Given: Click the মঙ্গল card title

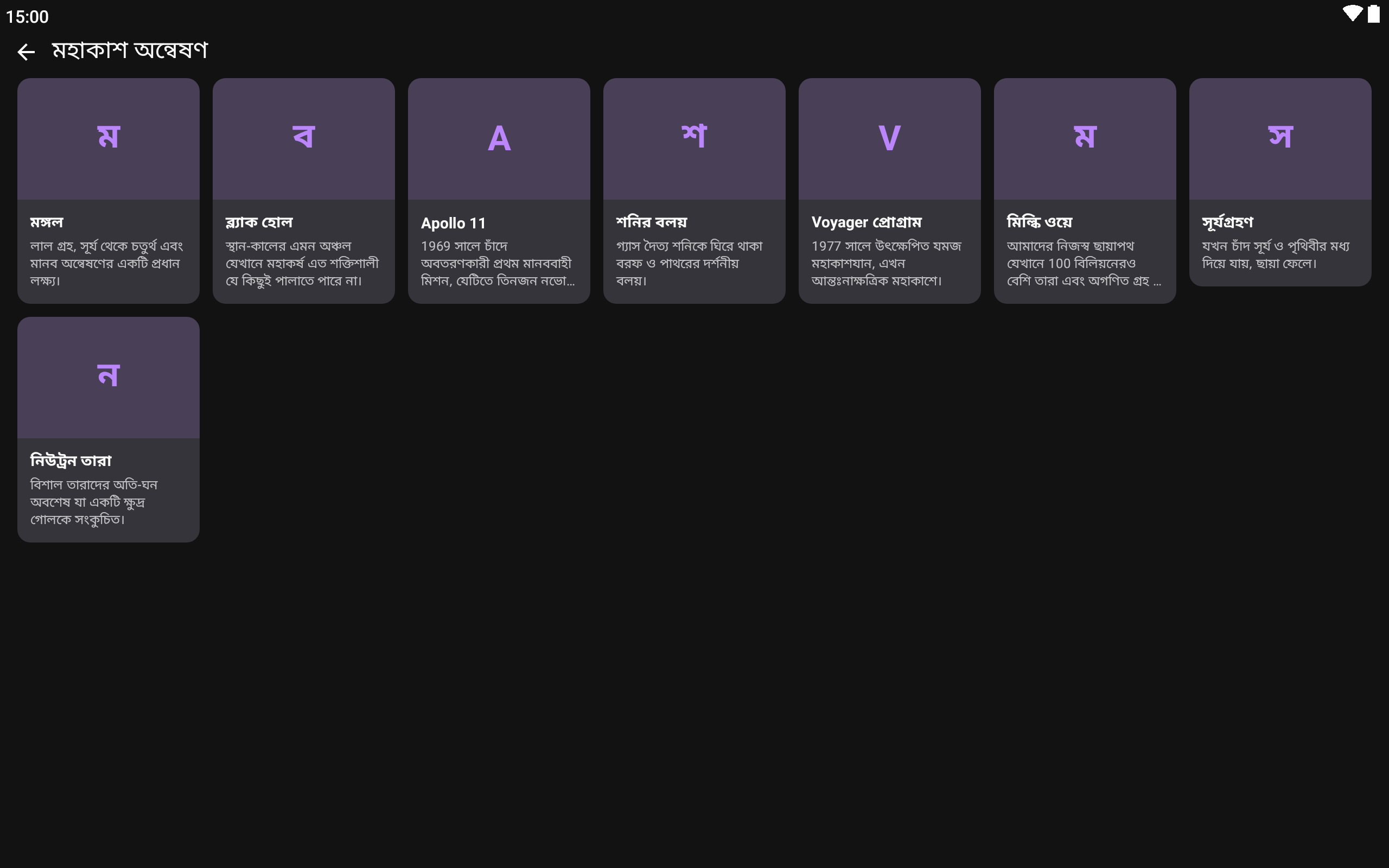Looking at the screenshot, I should (47, 222).
